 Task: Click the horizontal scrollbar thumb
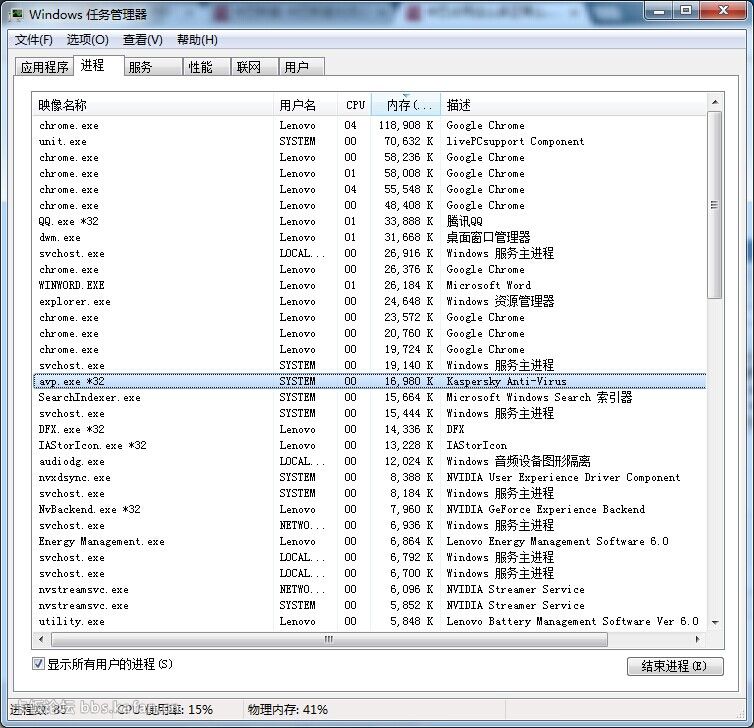pyautogui.click(x=329, y=639)
